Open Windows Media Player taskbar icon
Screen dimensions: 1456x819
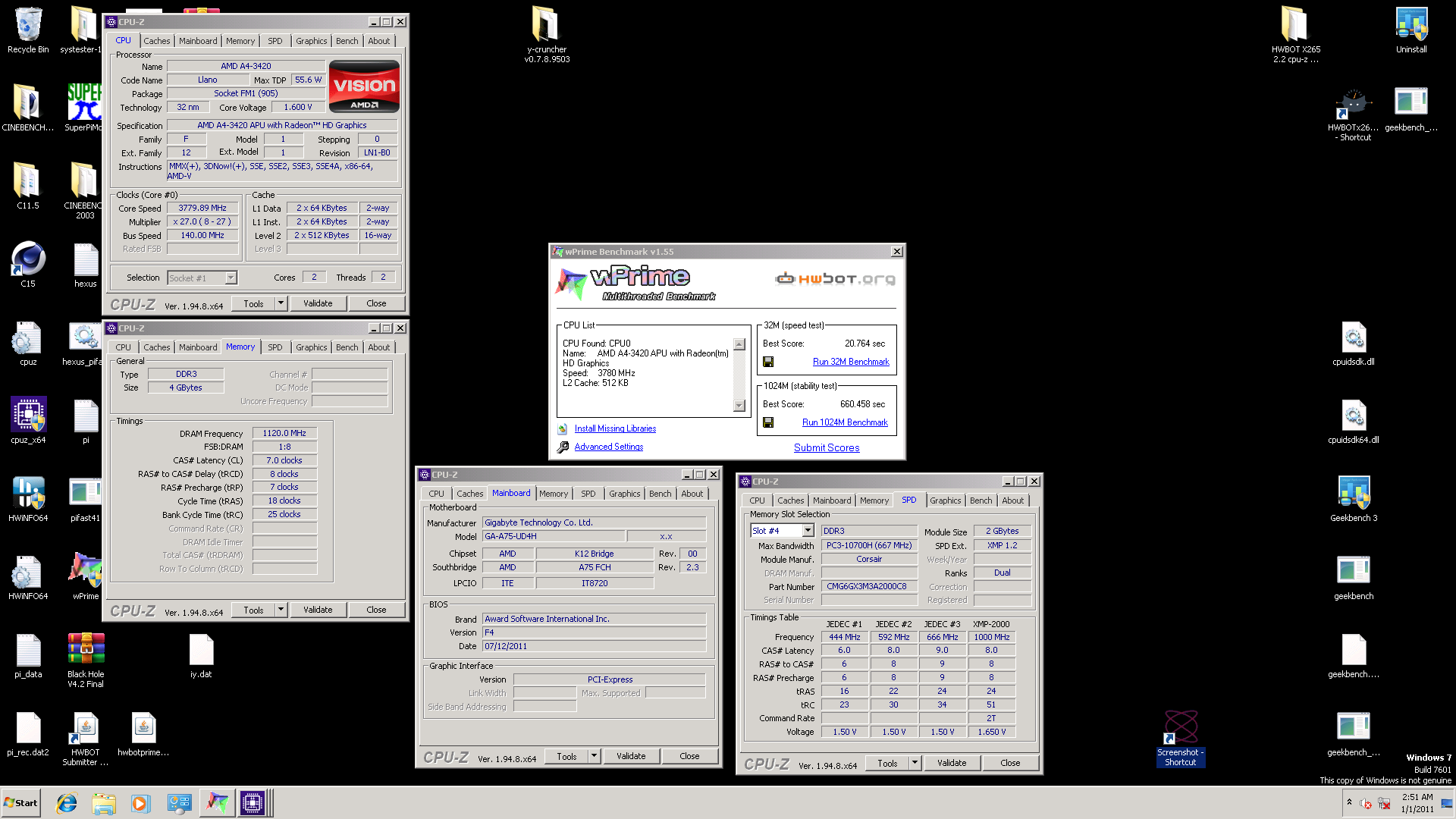(x=140, y=803)
